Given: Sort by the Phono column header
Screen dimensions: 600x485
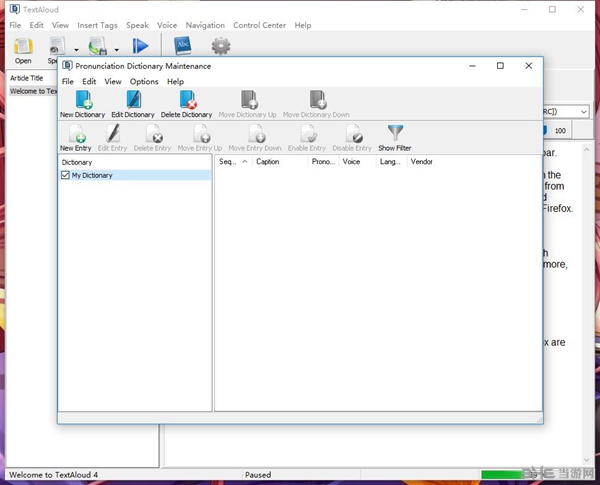Looking at the screenshot, I should 323,162.
